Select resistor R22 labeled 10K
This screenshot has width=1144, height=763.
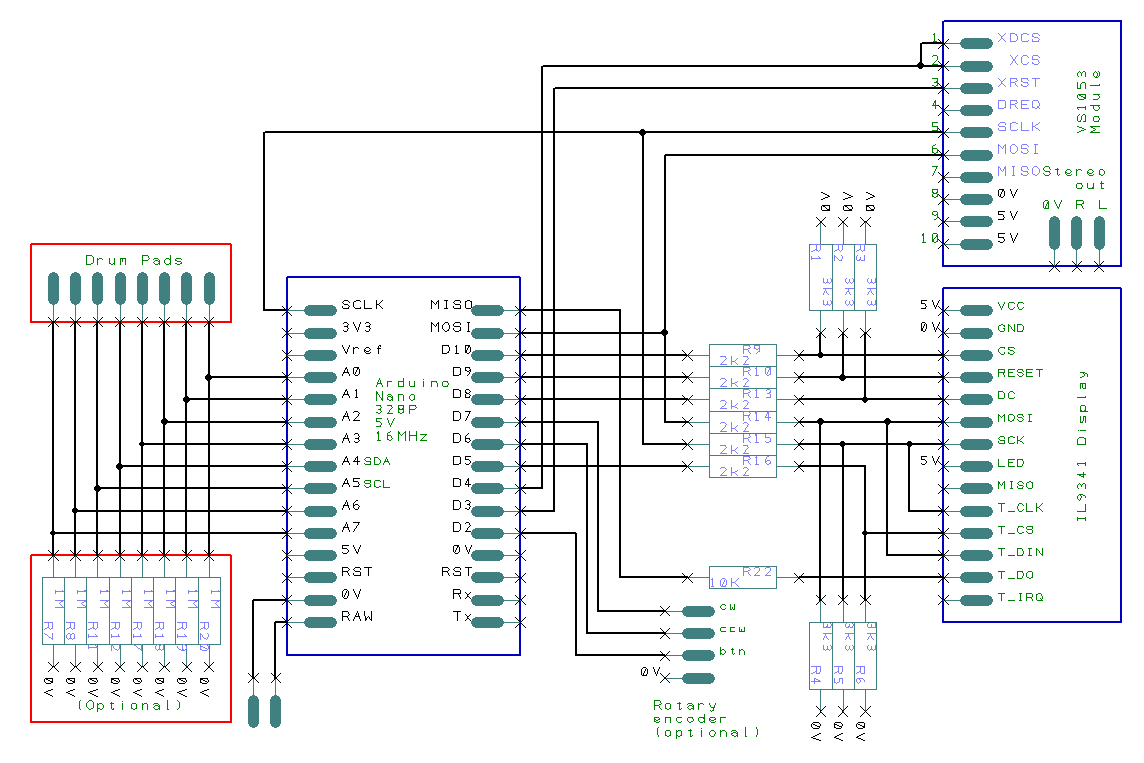[x=742, y=575]
